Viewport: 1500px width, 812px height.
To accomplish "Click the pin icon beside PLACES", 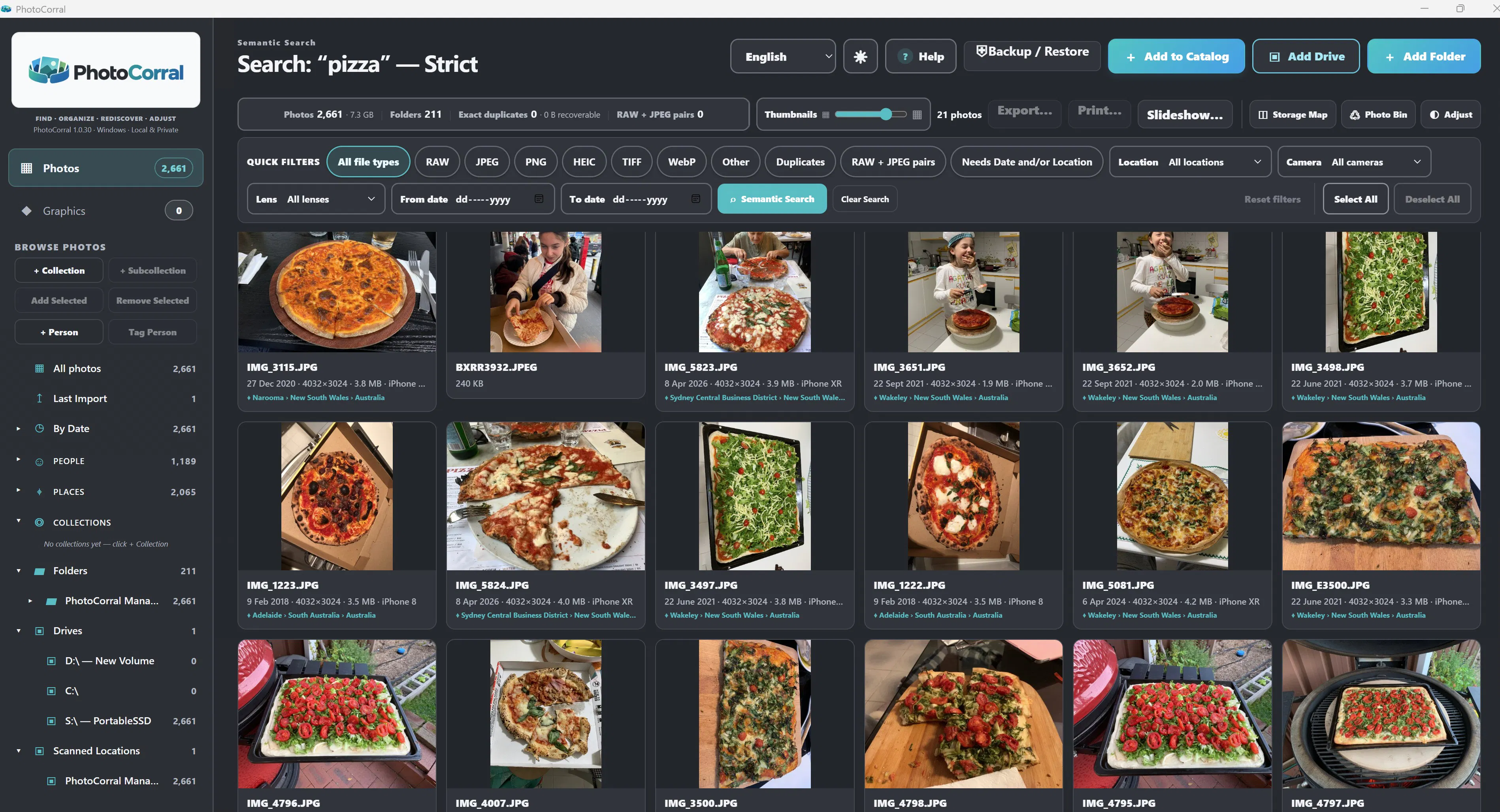I will tap(40, 492).
